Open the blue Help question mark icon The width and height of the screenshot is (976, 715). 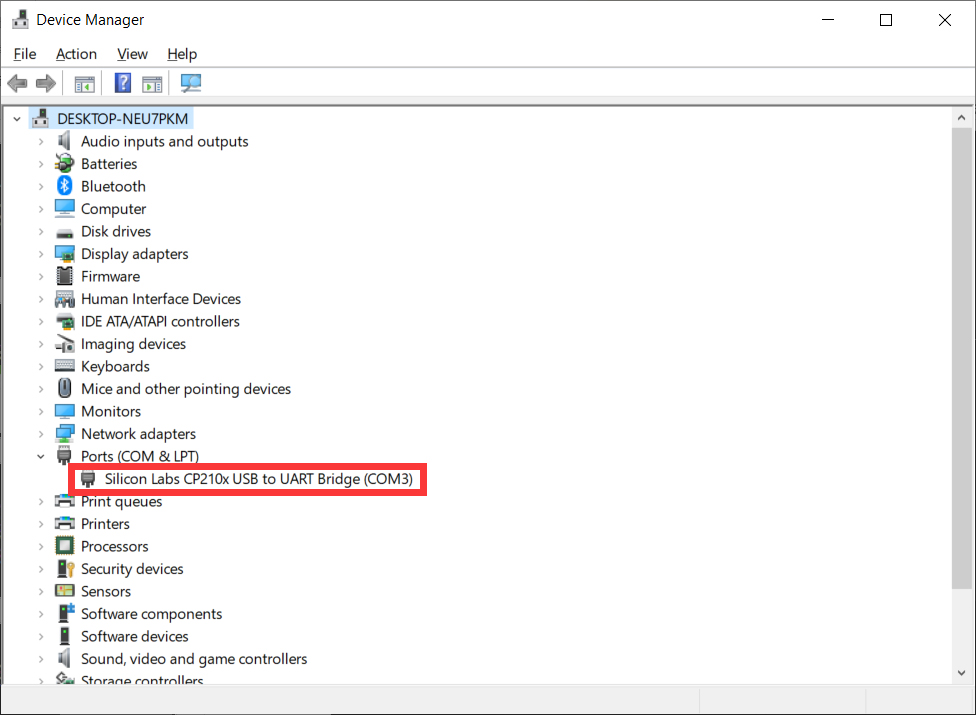[x=123, y=83]
